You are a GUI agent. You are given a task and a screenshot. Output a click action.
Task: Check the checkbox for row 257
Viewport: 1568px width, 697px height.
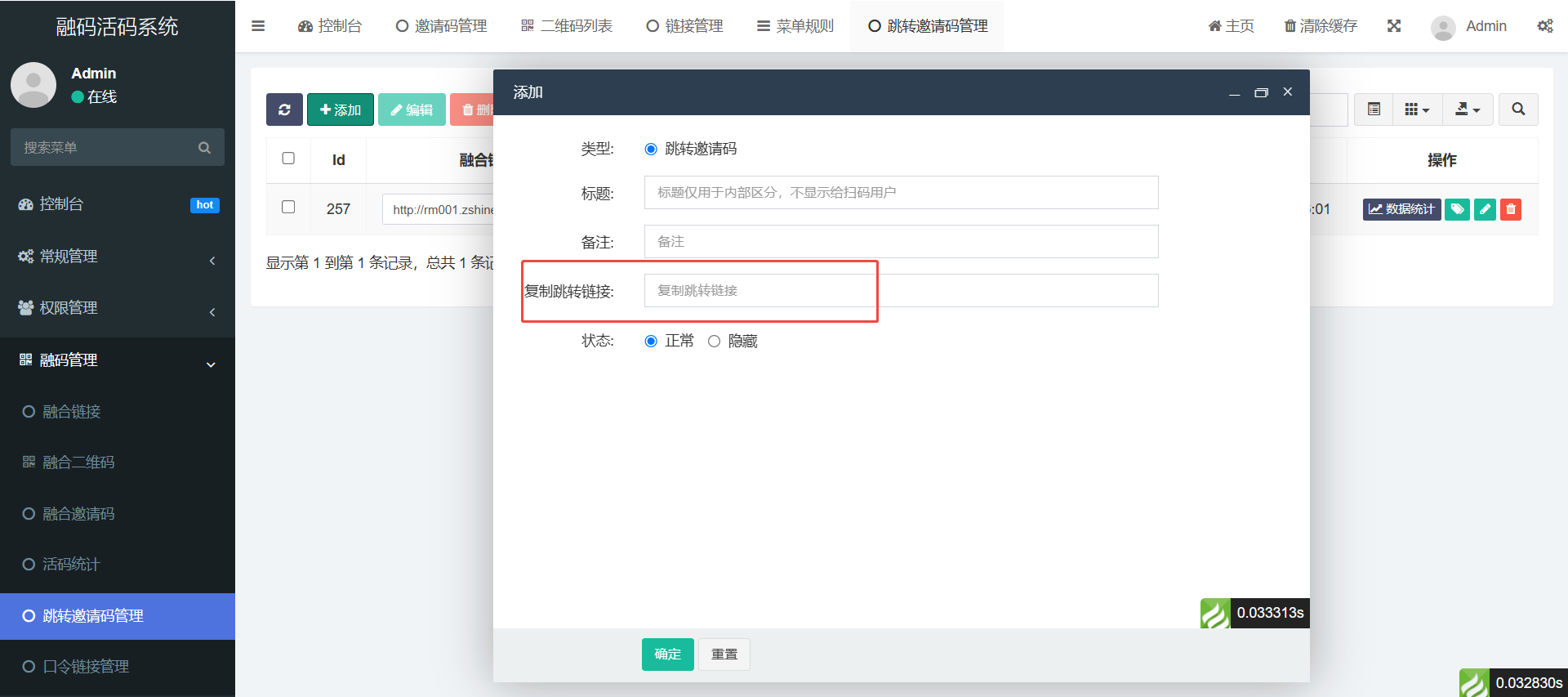point(288,208)
